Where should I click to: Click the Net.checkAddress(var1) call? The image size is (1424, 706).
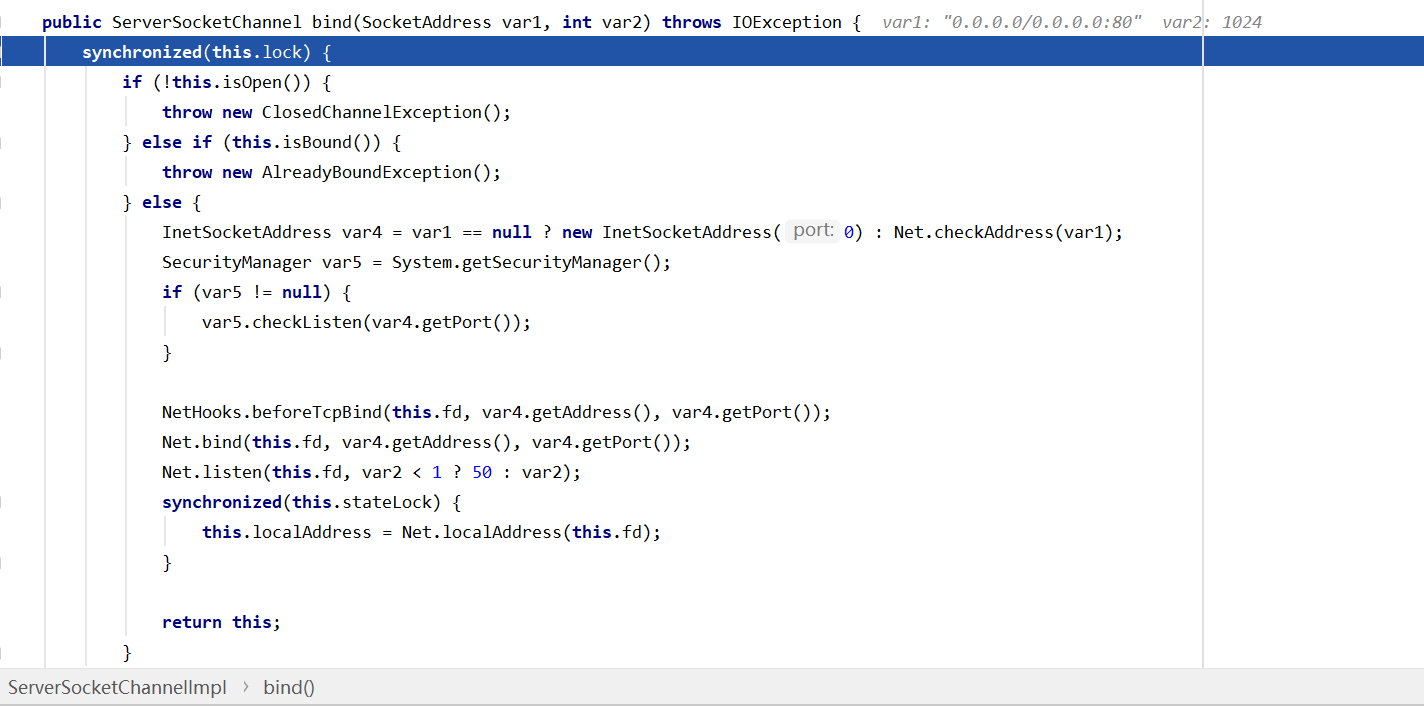[1003, 232]
